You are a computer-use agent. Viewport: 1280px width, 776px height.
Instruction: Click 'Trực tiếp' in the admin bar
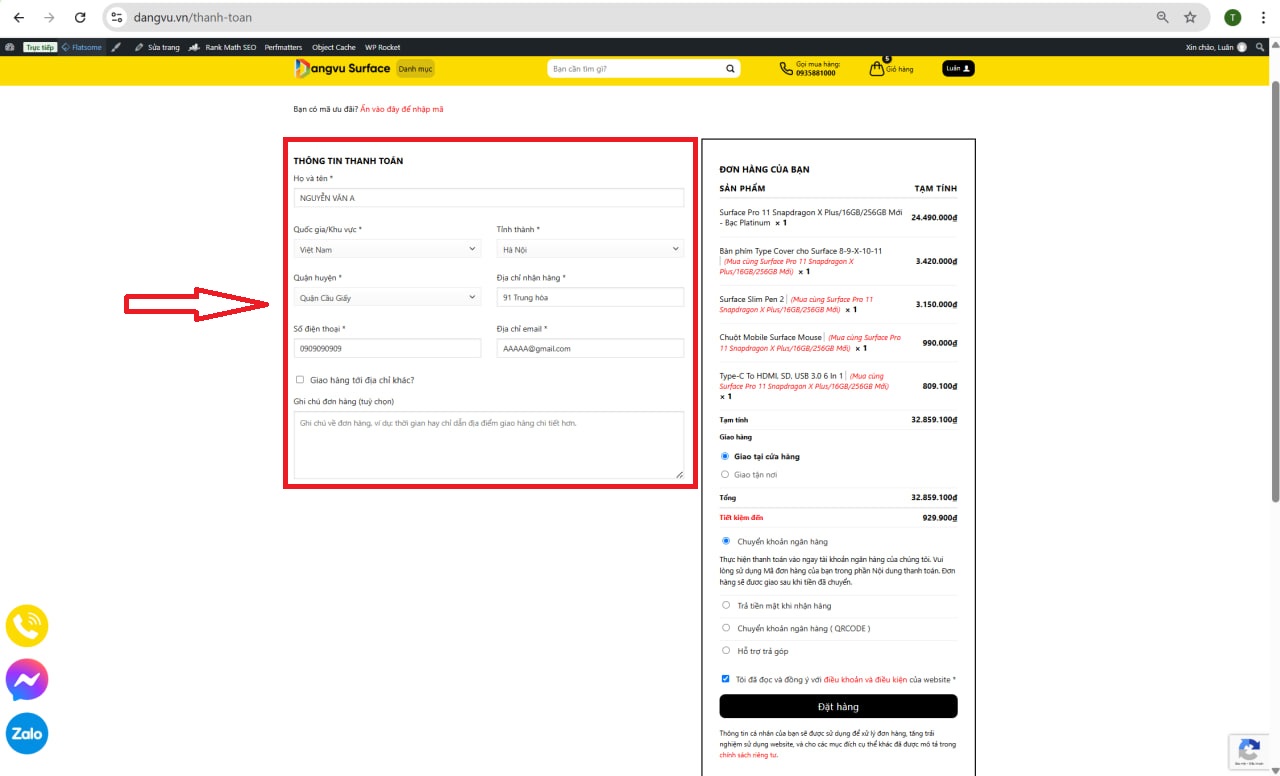point(40,47)
